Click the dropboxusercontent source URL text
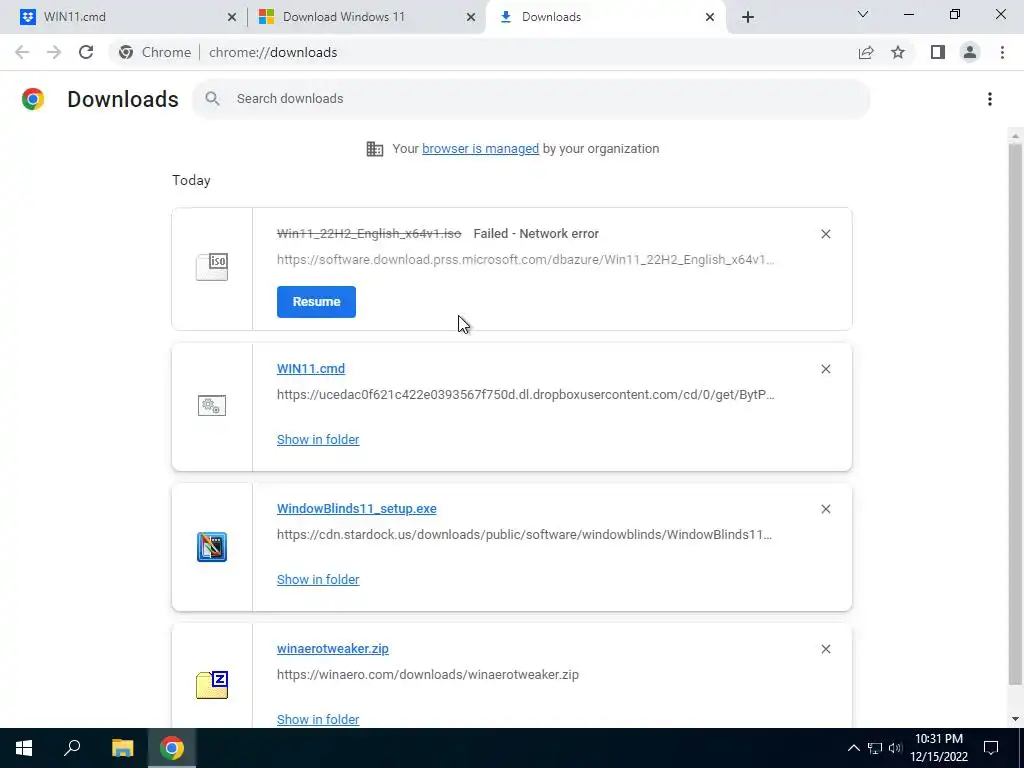Image resolution: width=1024 pixels, height=768 pixels. 526,394
